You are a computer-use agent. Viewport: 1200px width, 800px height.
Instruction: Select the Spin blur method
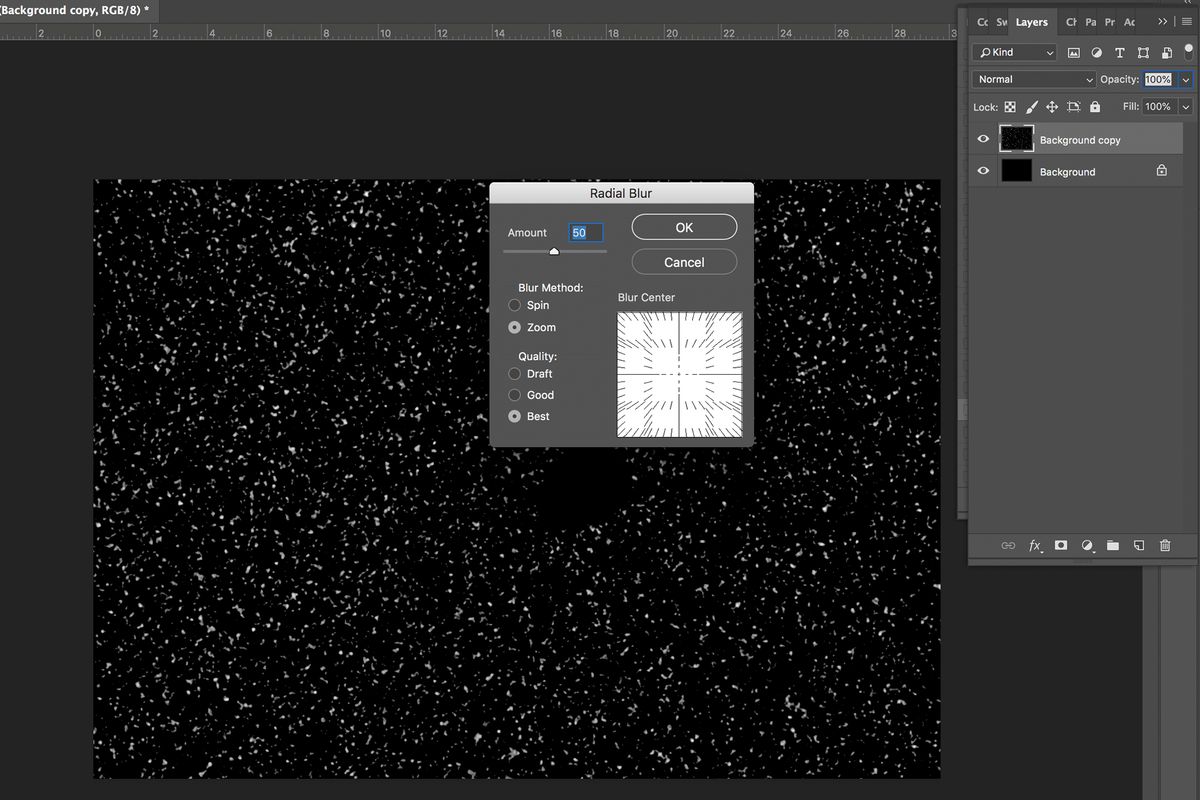click(515, 305)
